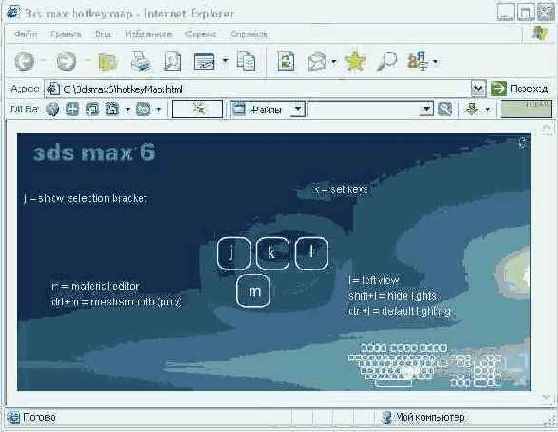Click the folder icon beside Файлы
This screenshot has height=432, width=558.
coord(239,109)
